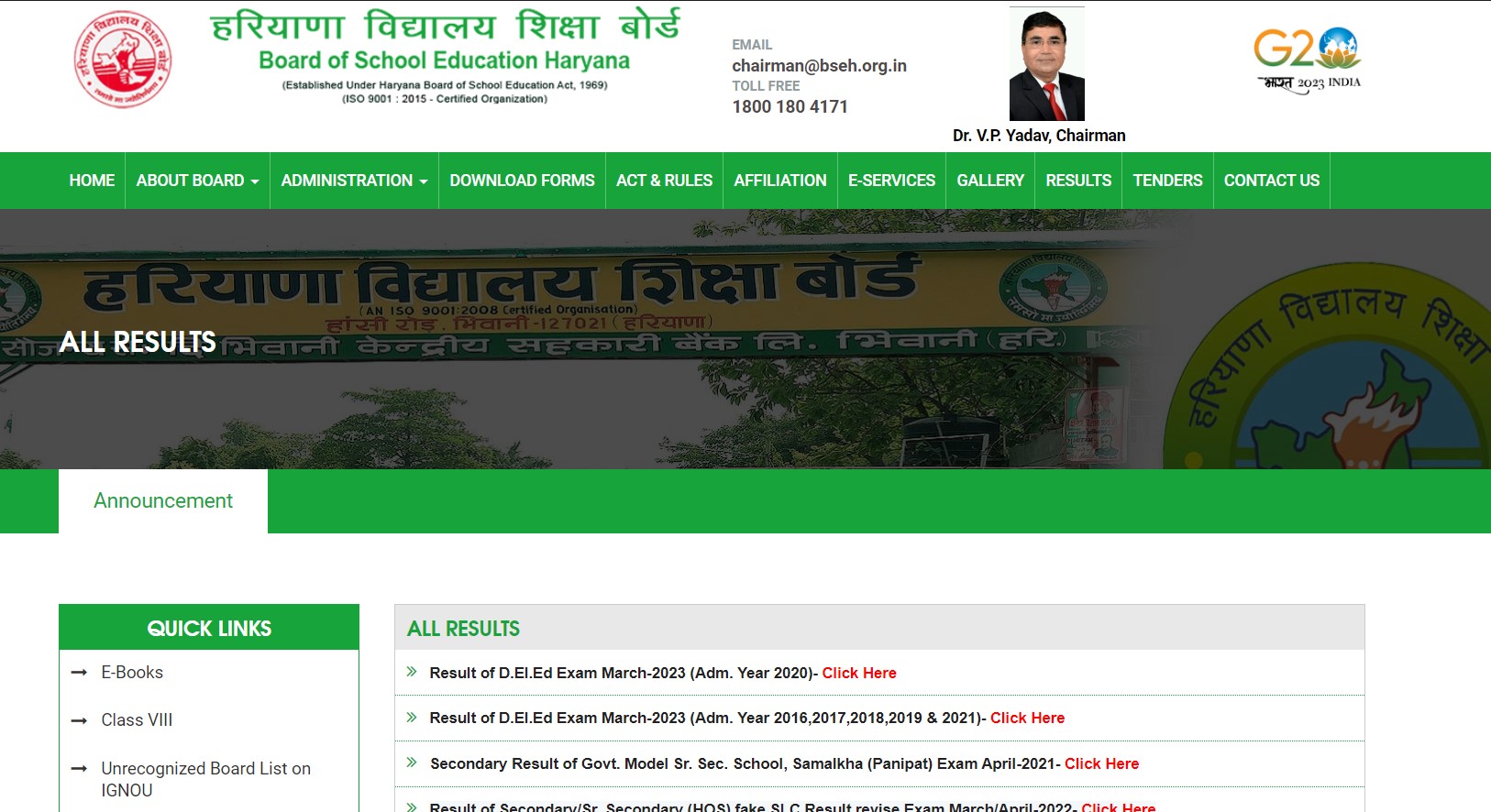
Task: Click the QUICK LINKS panel header
Action: click(209, 628)
